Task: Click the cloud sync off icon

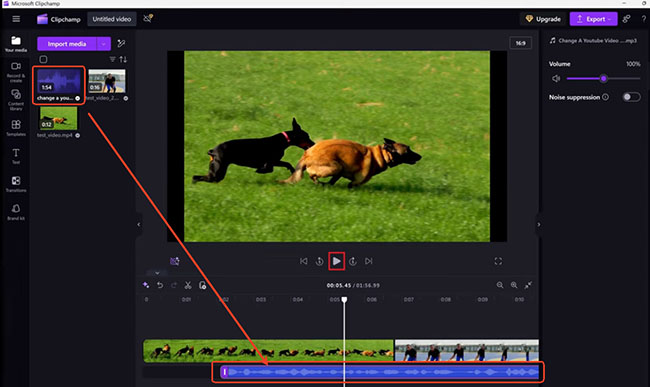Action: (x=148, y=19)
